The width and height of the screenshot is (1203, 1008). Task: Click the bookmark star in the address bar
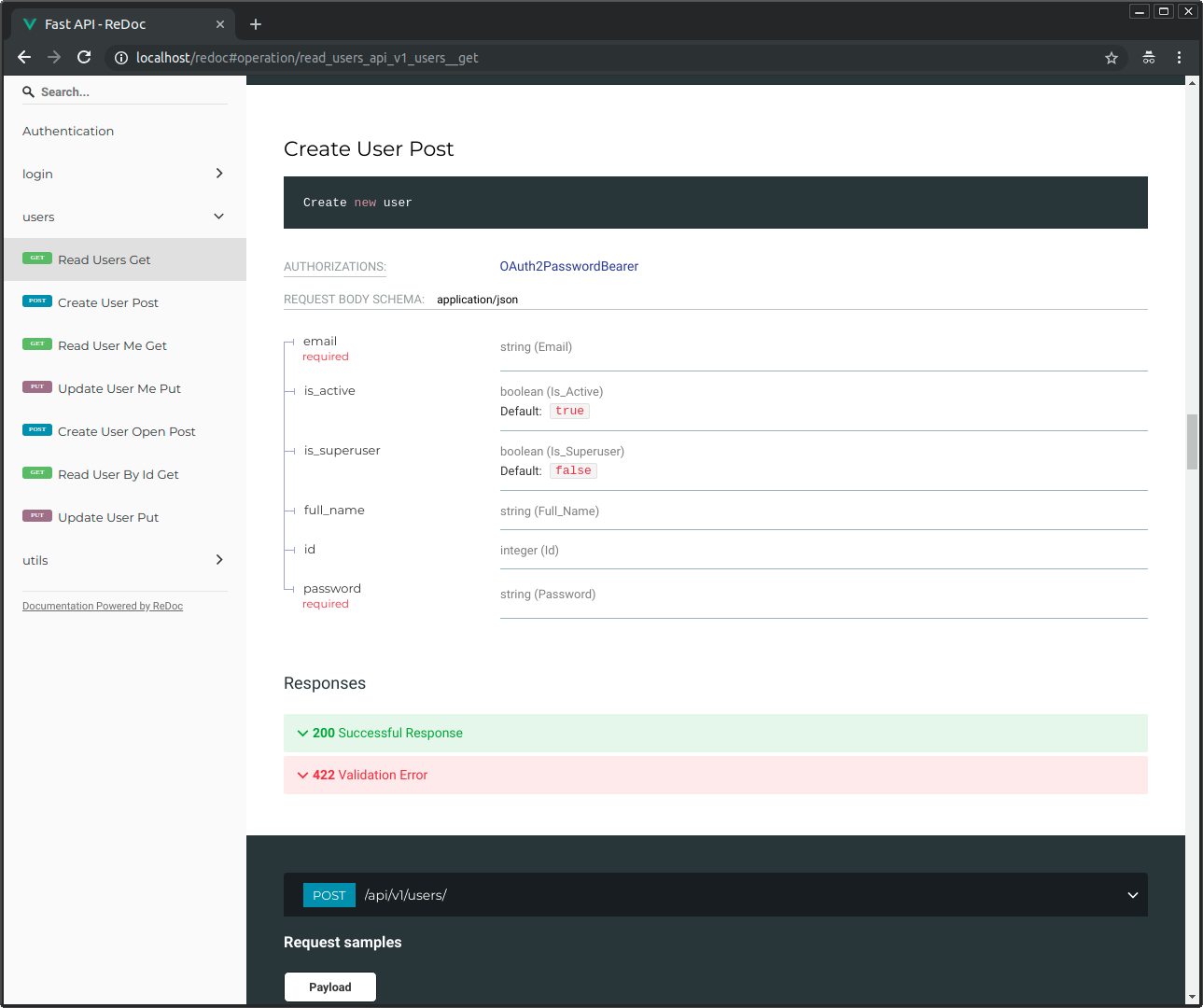click(x=1112, y=57)
